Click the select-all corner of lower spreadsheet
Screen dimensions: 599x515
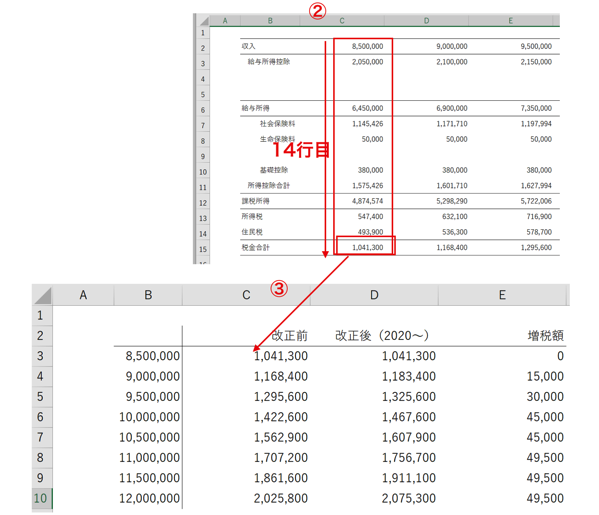pos(43,295)
